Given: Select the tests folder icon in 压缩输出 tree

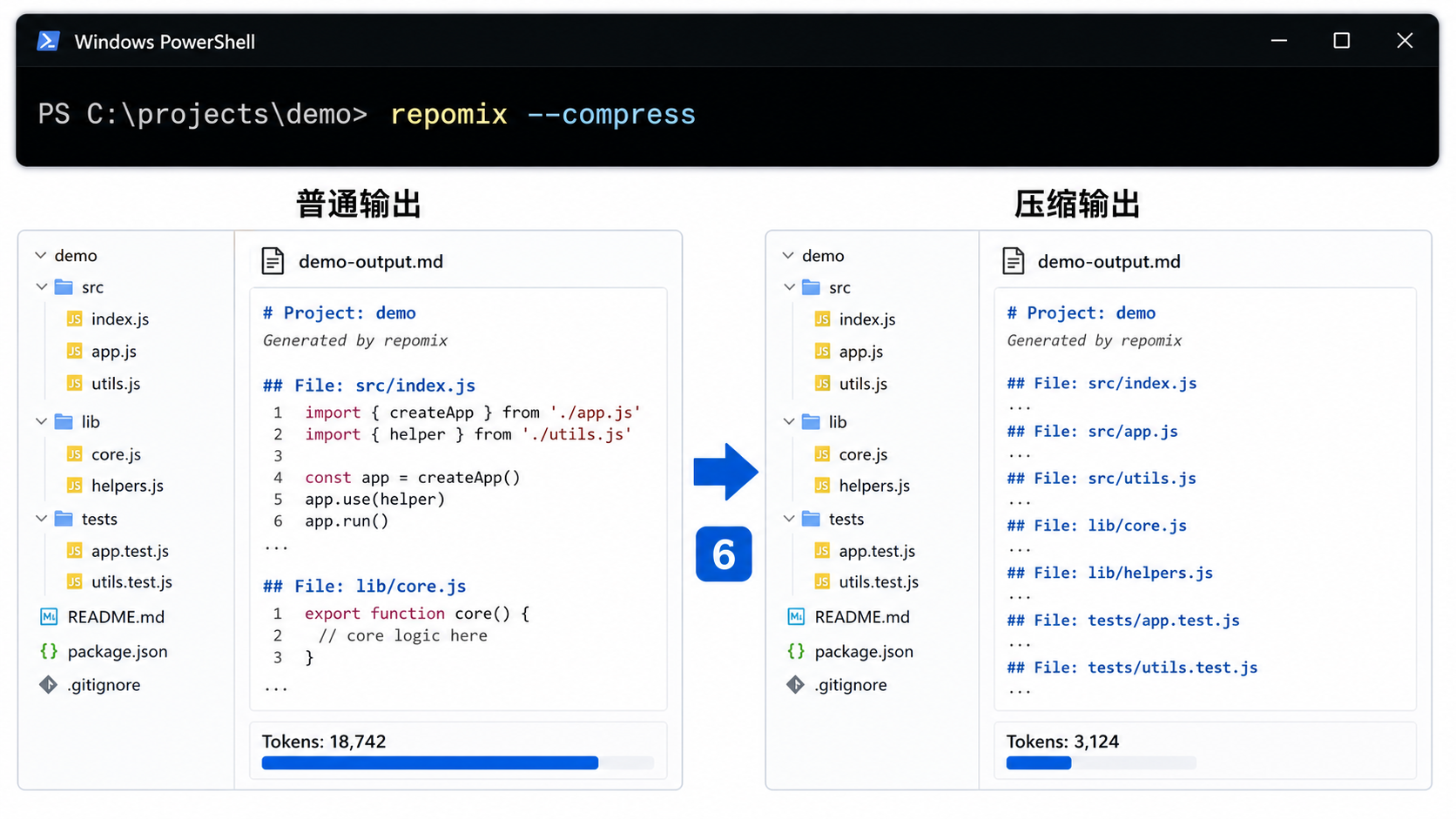Looking at the screenshot, I should 811,520.
